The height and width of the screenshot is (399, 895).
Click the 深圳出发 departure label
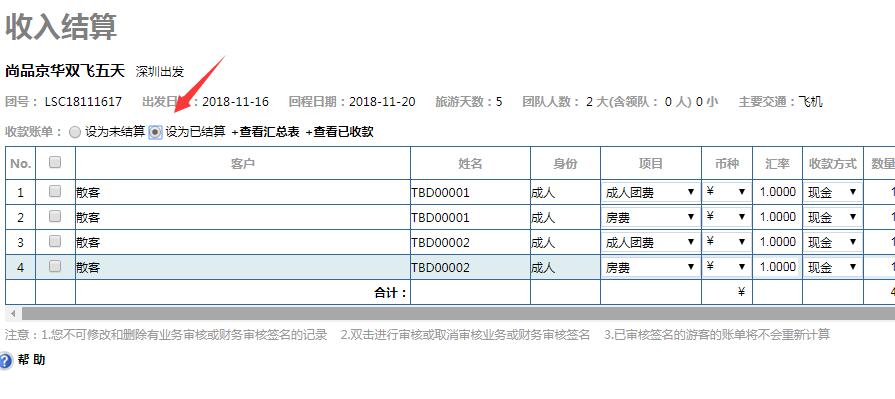[x=160, y=72]
